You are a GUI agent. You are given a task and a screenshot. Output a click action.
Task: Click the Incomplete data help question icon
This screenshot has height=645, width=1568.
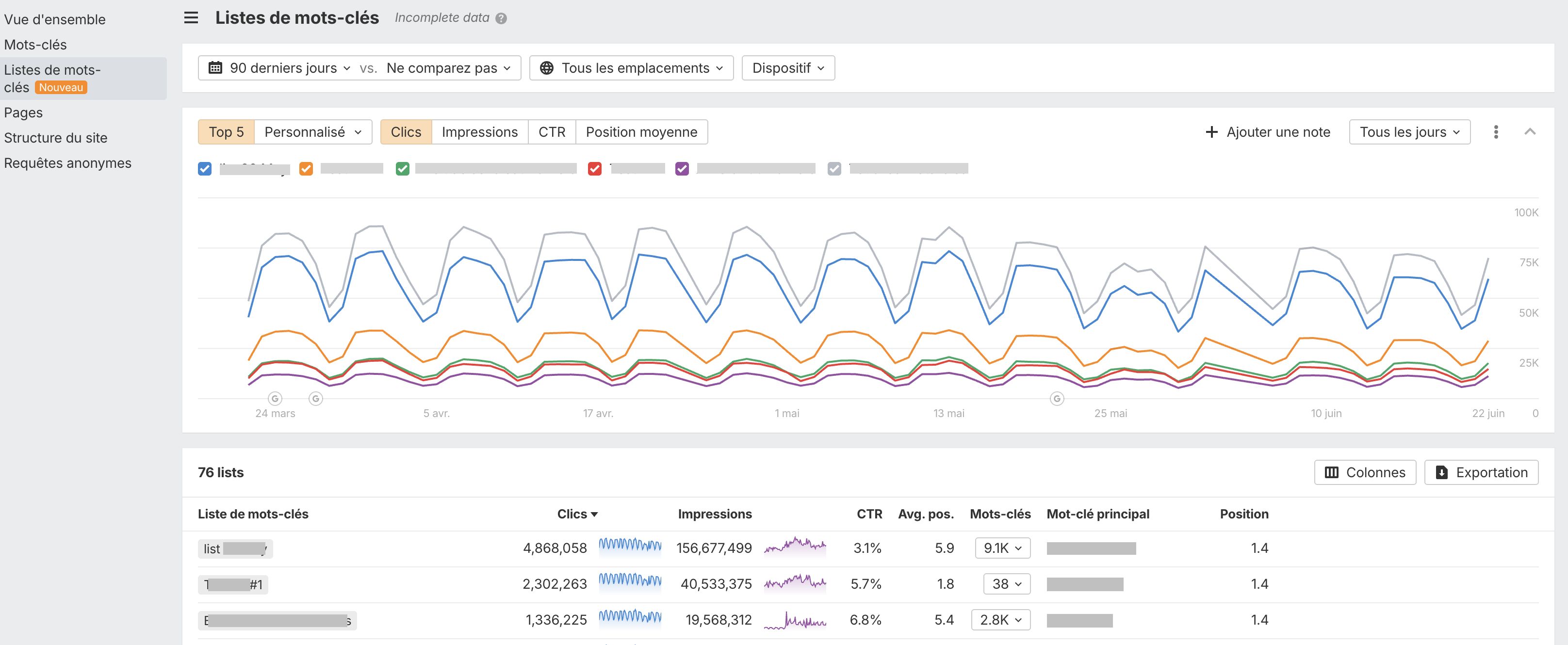(501, 18)
